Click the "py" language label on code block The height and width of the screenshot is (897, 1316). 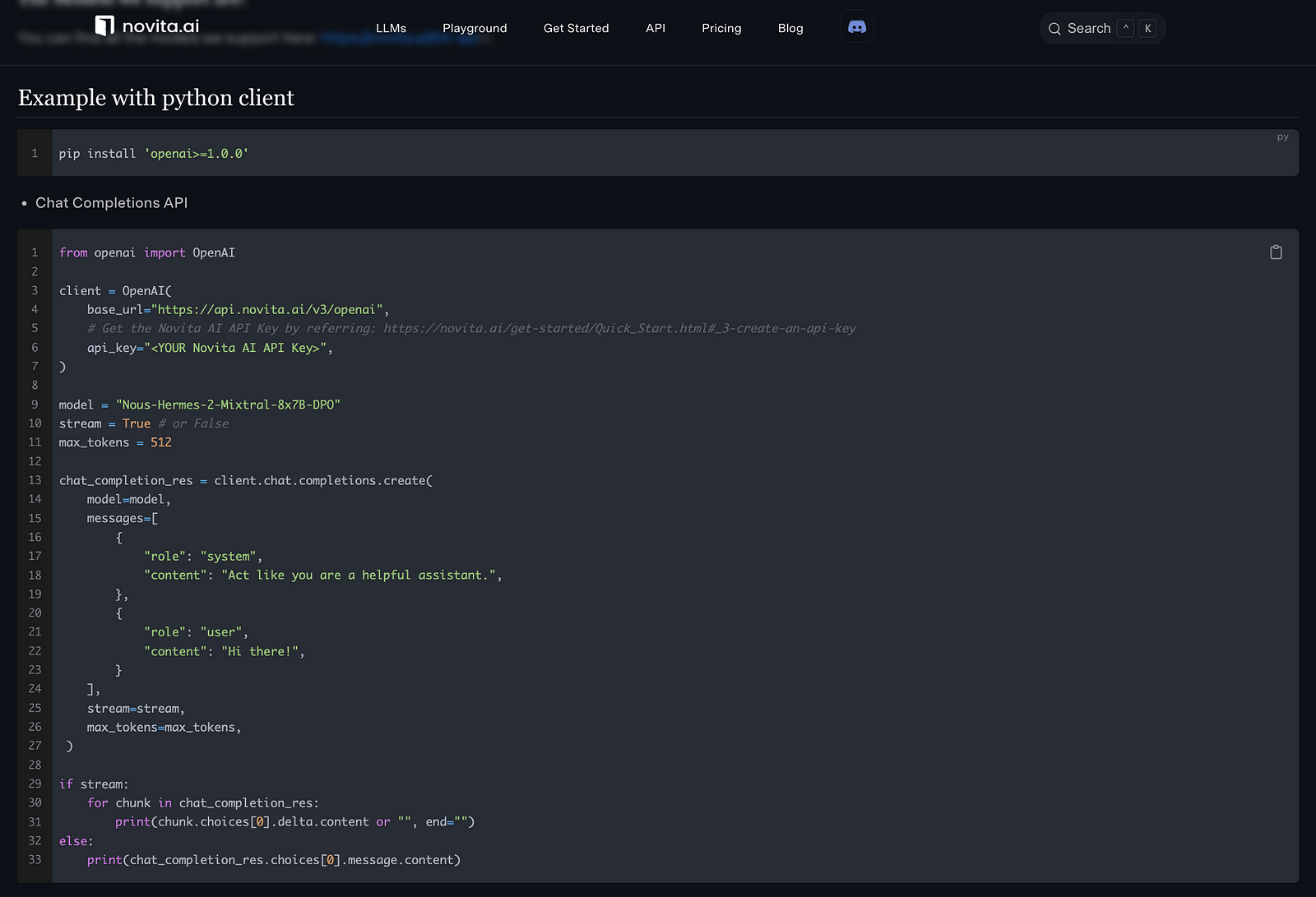click(x=1282, y=137)
